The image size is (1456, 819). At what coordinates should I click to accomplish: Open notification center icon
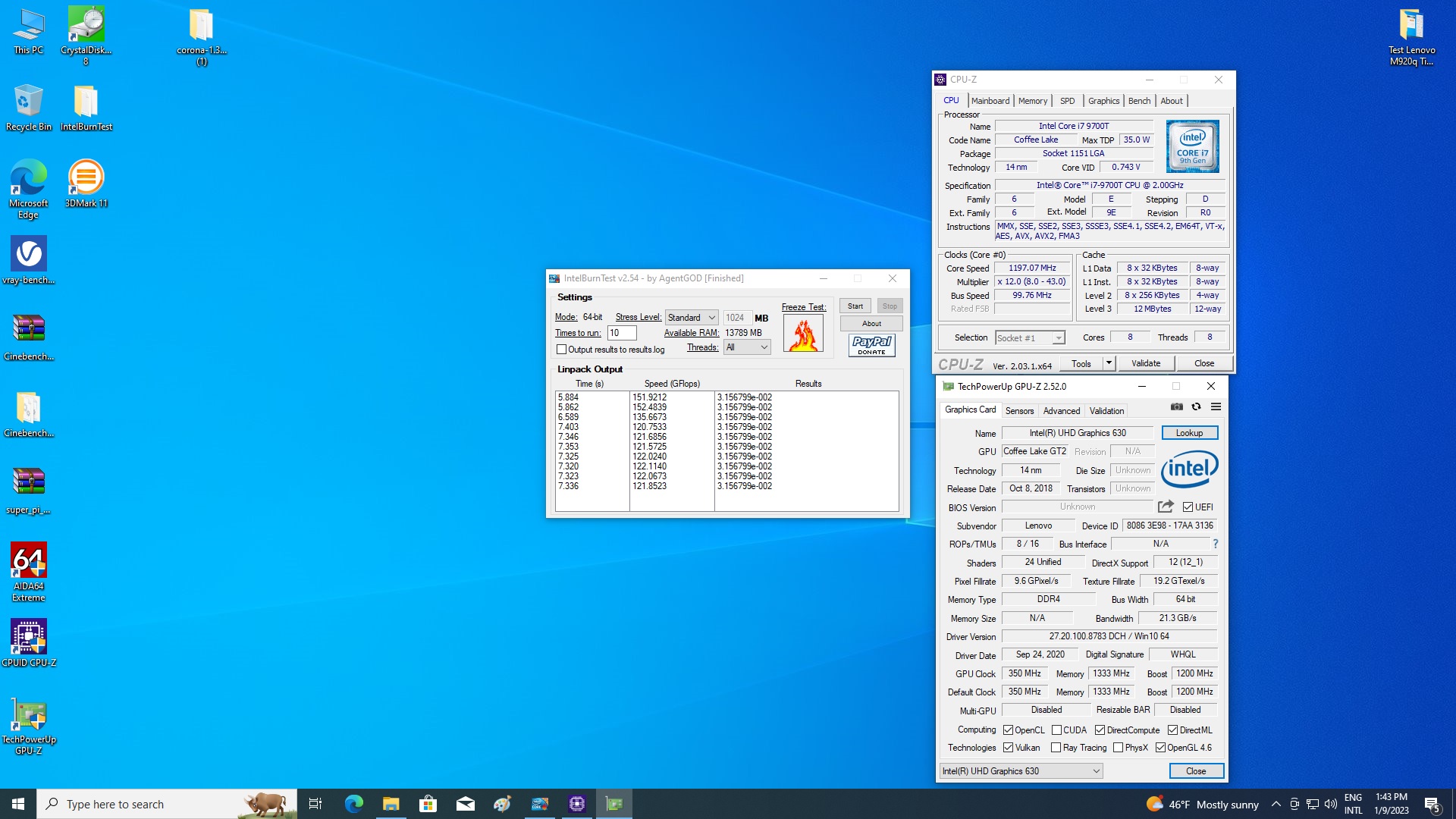(x=1432, y=804)
